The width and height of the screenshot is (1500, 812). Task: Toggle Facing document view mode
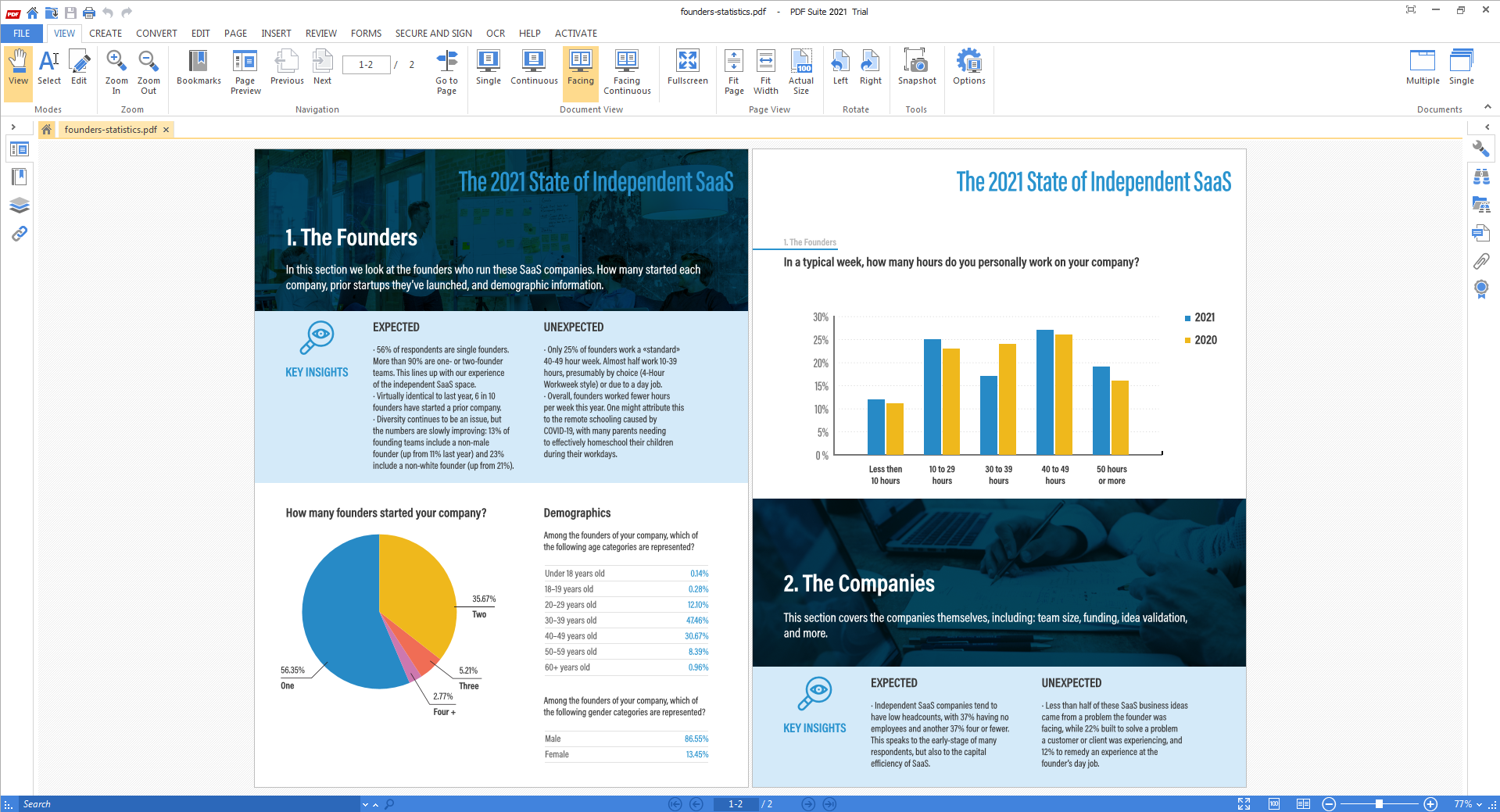[580, 70]
